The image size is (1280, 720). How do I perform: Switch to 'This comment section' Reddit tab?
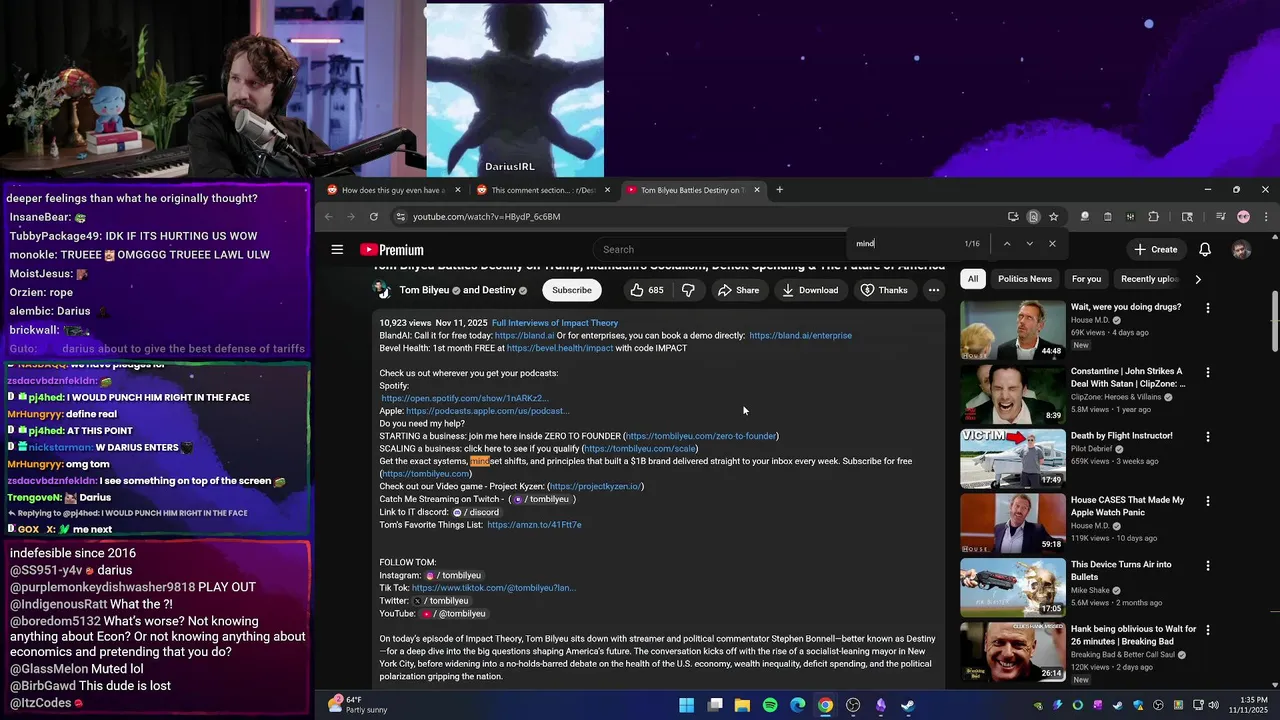(x=542, y=190)
